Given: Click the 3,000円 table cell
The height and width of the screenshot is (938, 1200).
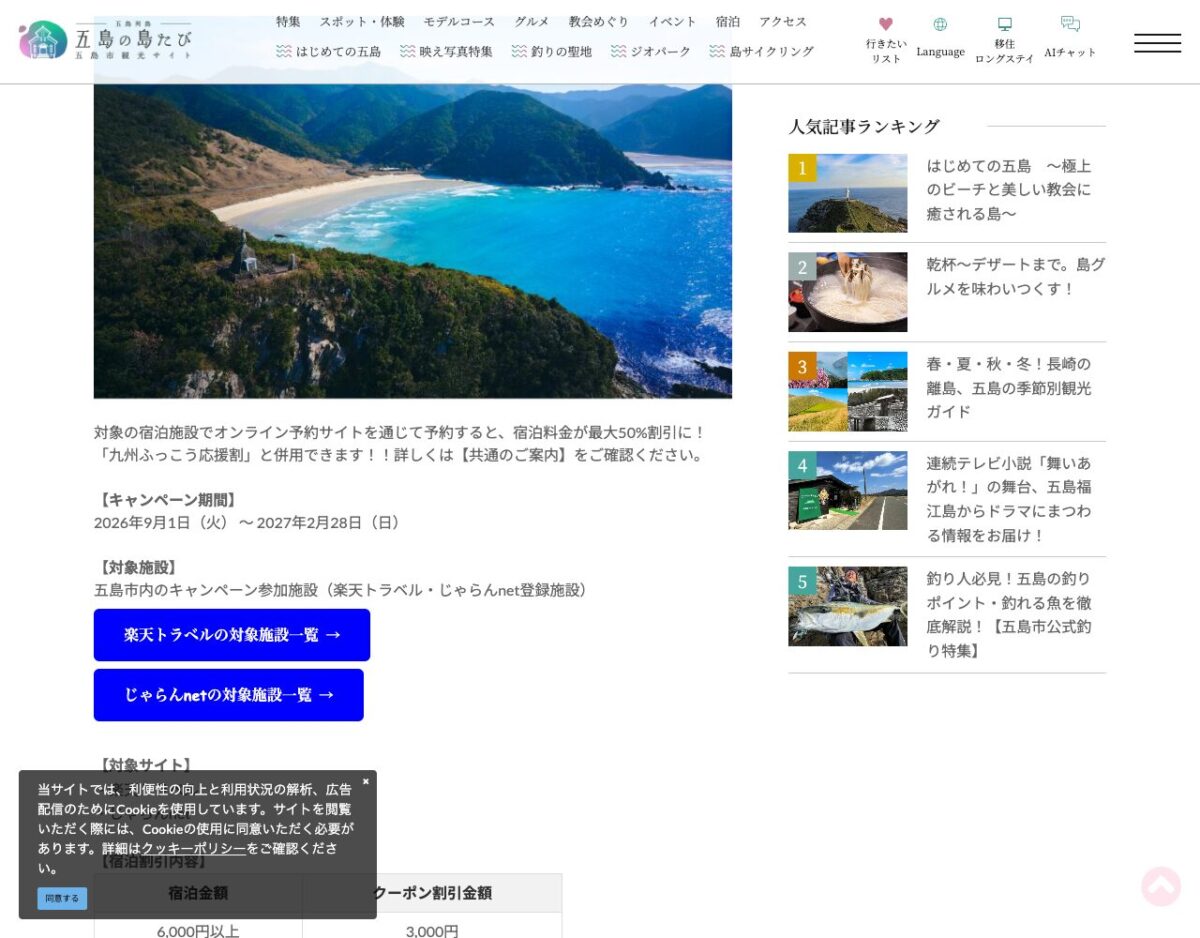Looking at the screenshot, I should pos(432,927).
